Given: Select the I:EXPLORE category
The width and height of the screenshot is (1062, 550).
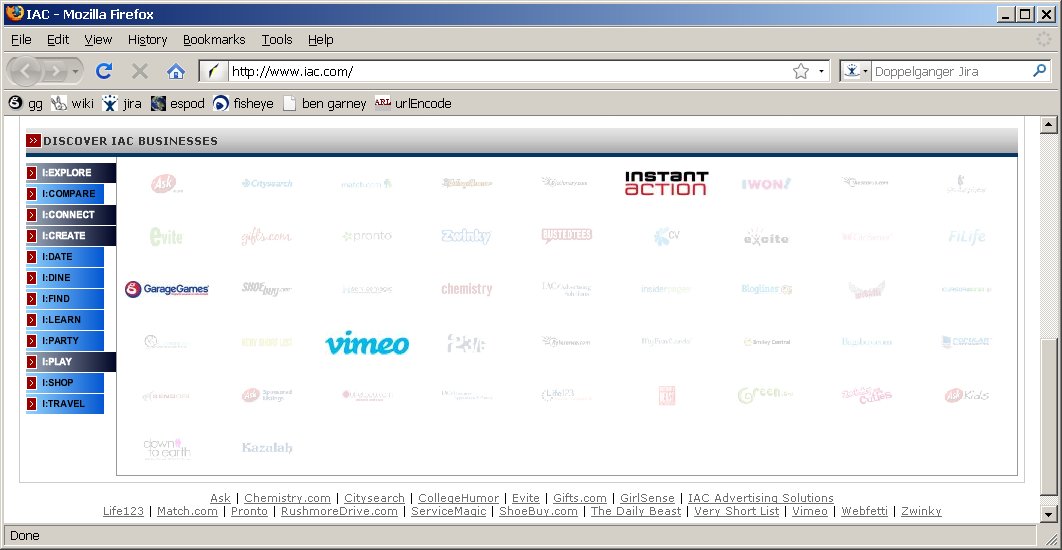Looking at the screenshot, I should [71, 173].
